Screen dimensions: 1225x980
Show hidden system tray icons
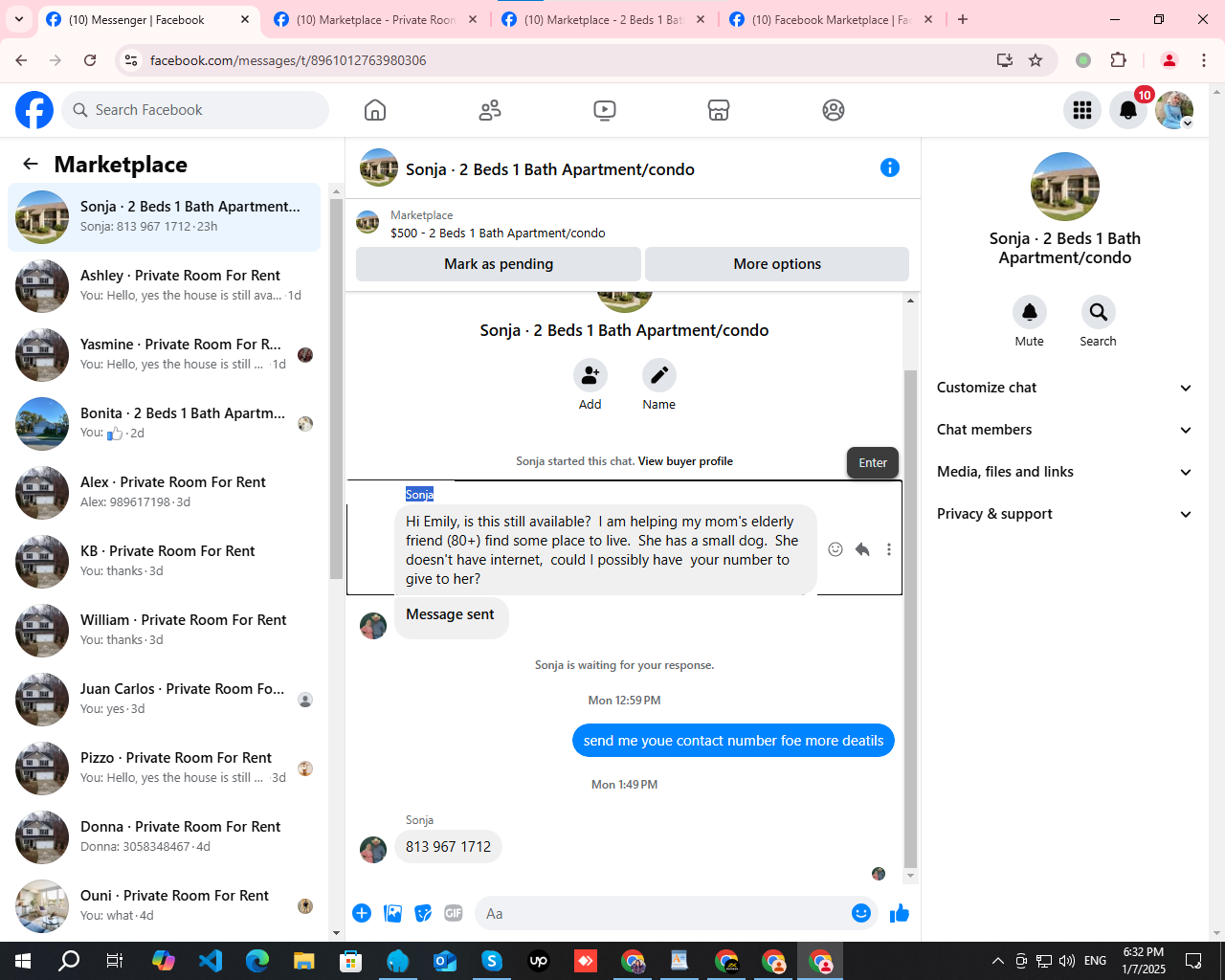[998, 961]
